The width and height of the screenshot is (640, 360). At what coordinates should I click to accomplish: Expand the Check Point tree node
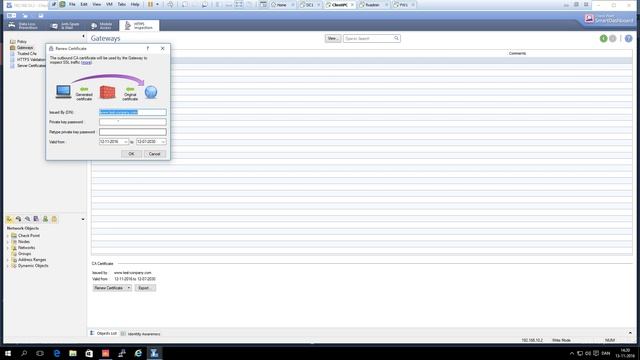coord(8,236)
